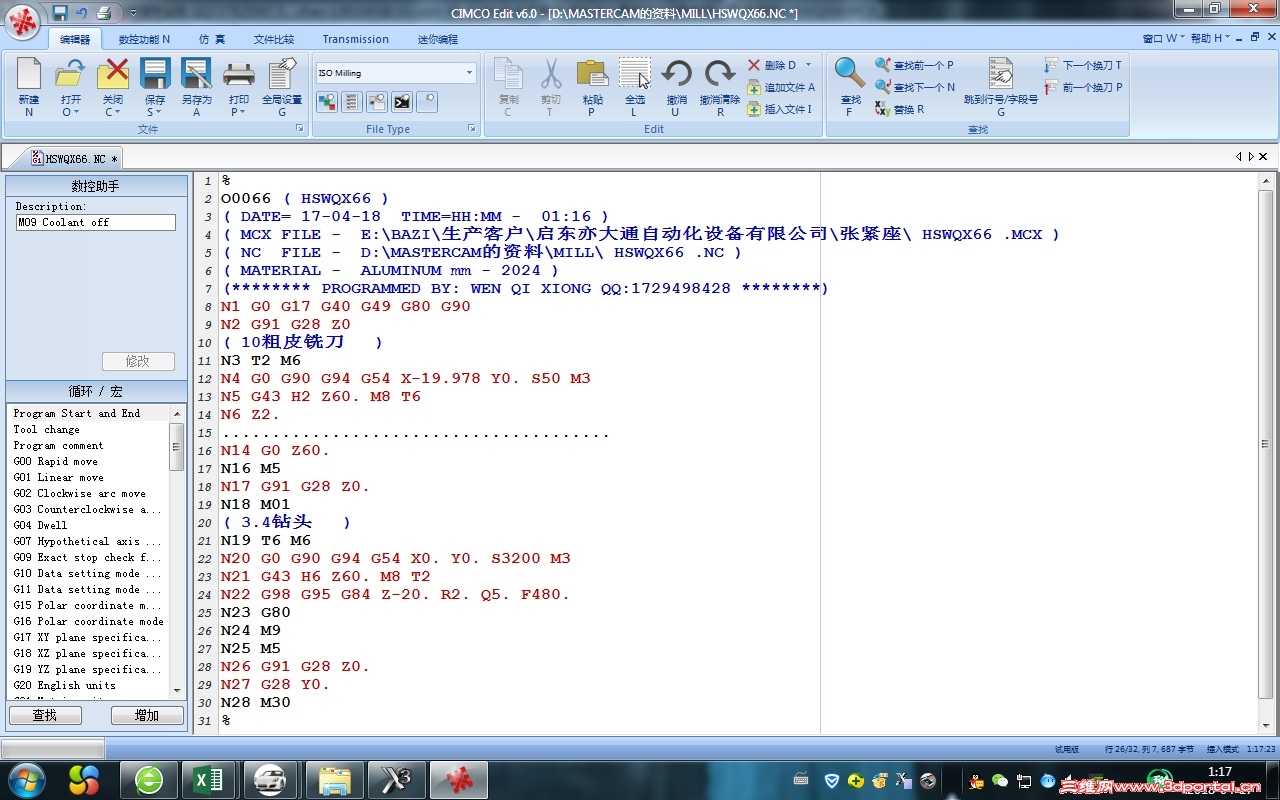Image resolution: width=1280 pixels, height=800 pixels.
Task: Click the 新建 (New) file icon
Action: click(29, 74)
